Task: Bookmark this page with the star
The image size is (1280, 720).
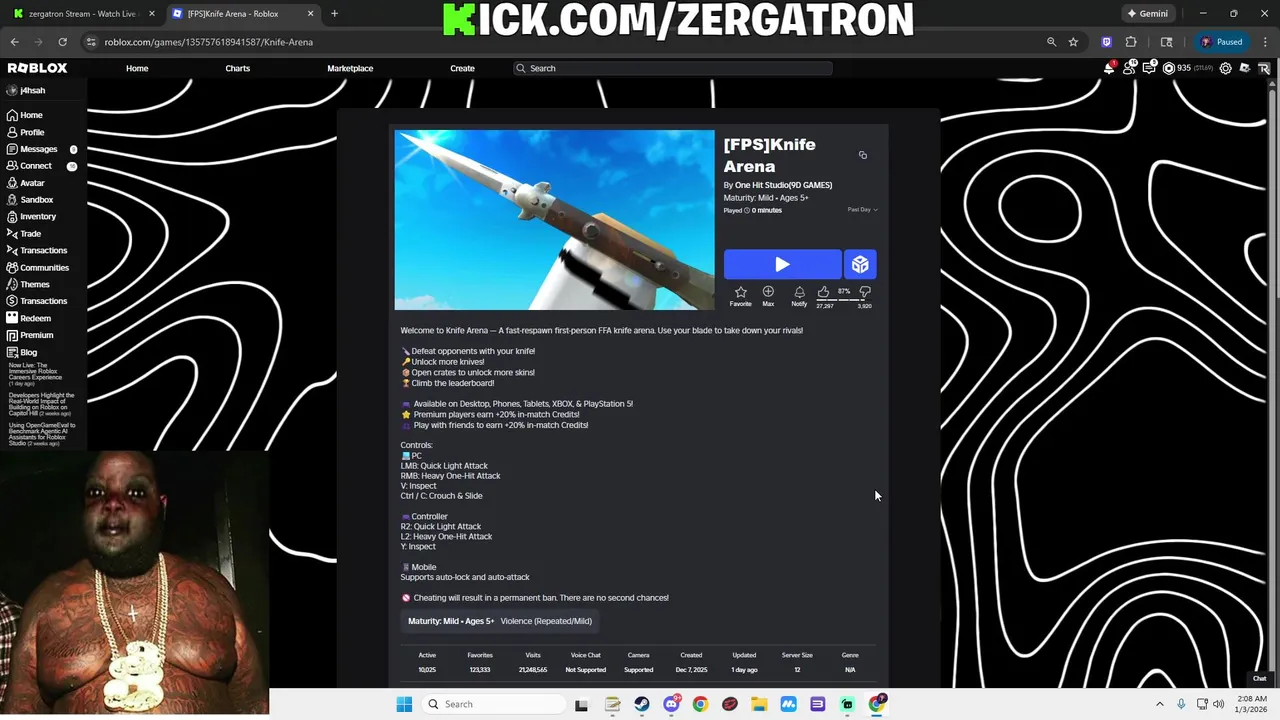Action: [1073, 42]
